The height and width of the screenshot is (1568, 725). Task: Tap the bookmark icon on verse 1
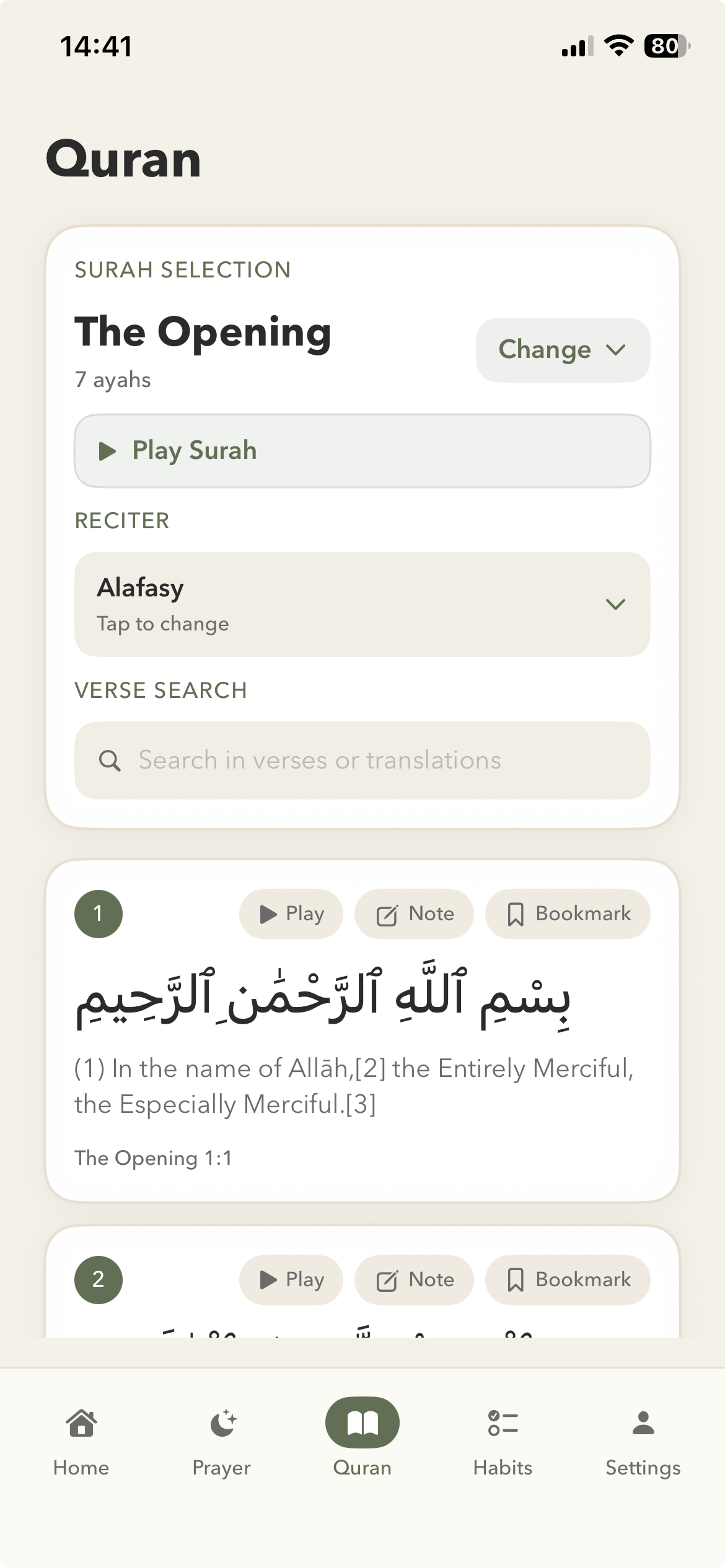pyautogui.click(x=517, y=913)
